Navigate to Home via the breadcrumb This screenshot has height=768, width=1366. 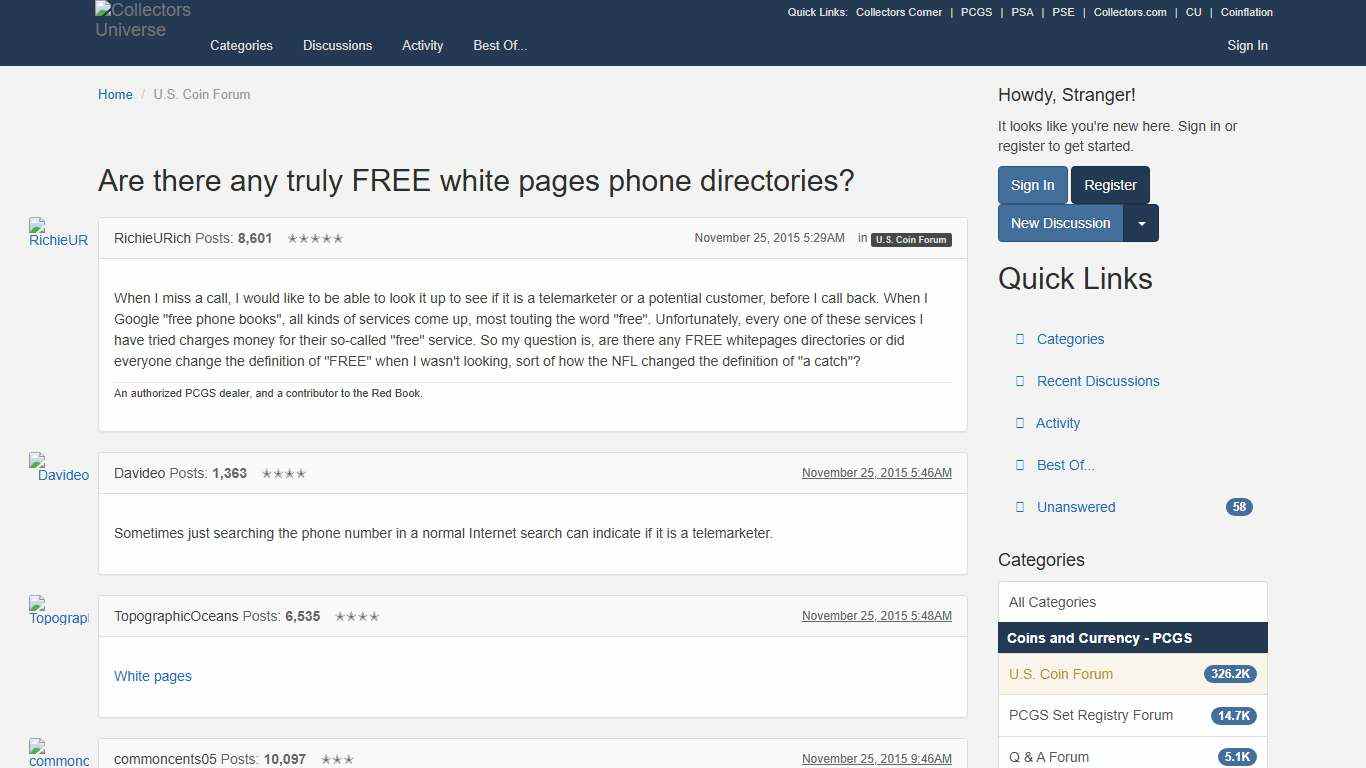tap(115, 94)
